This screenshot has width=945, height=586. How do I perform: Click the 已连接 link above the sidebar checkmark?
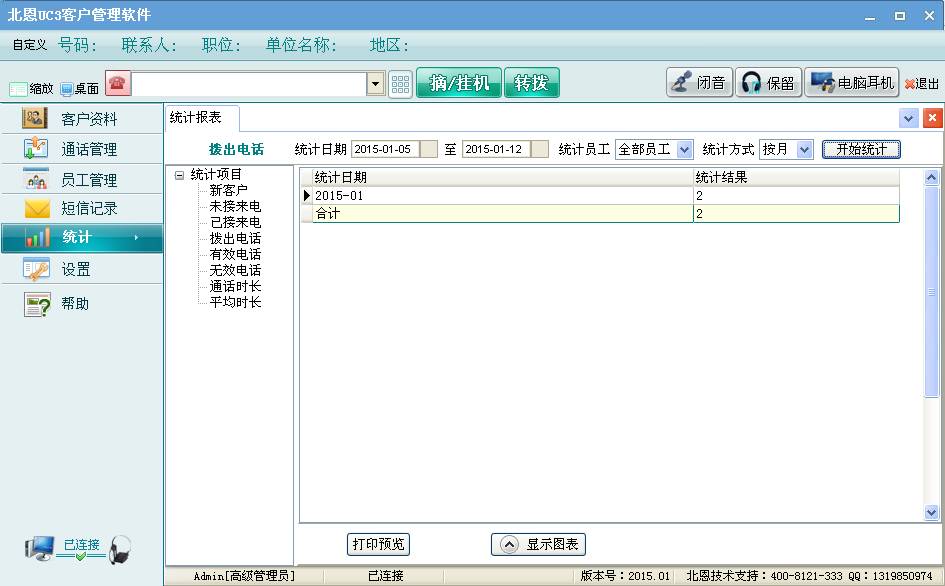coord(82,544)
